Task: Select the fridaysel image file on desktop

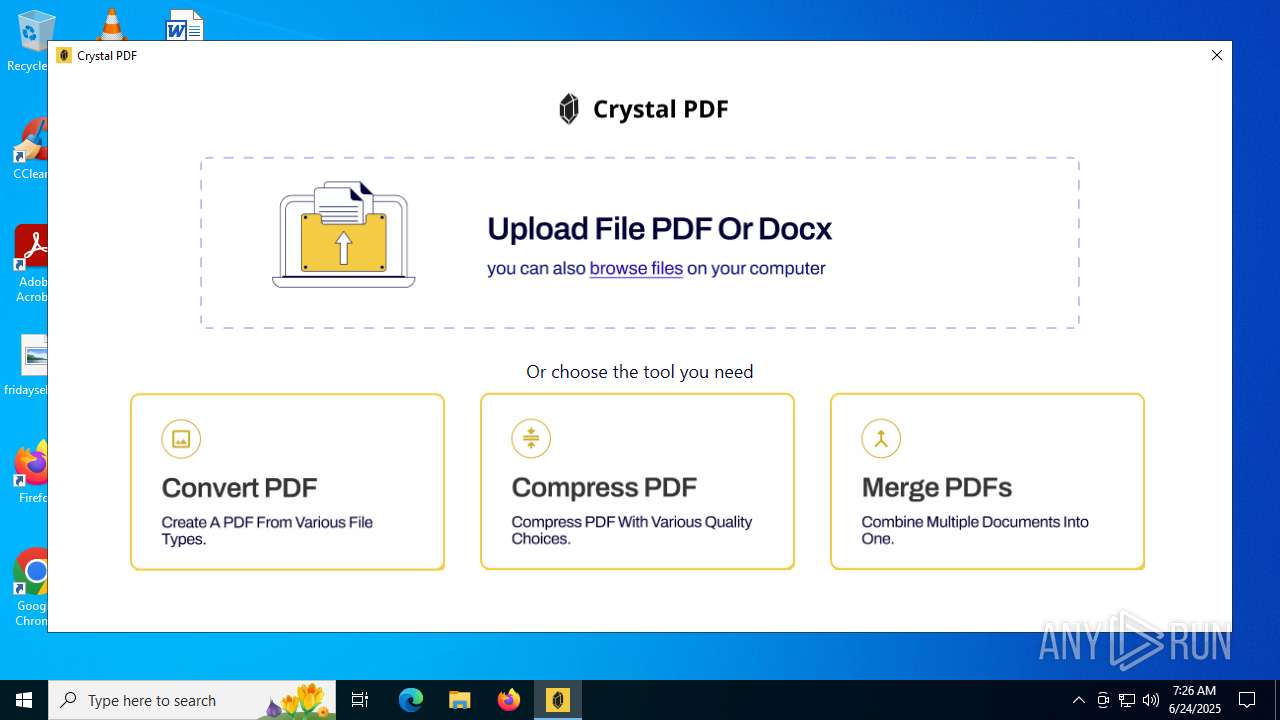Action: 28,366
